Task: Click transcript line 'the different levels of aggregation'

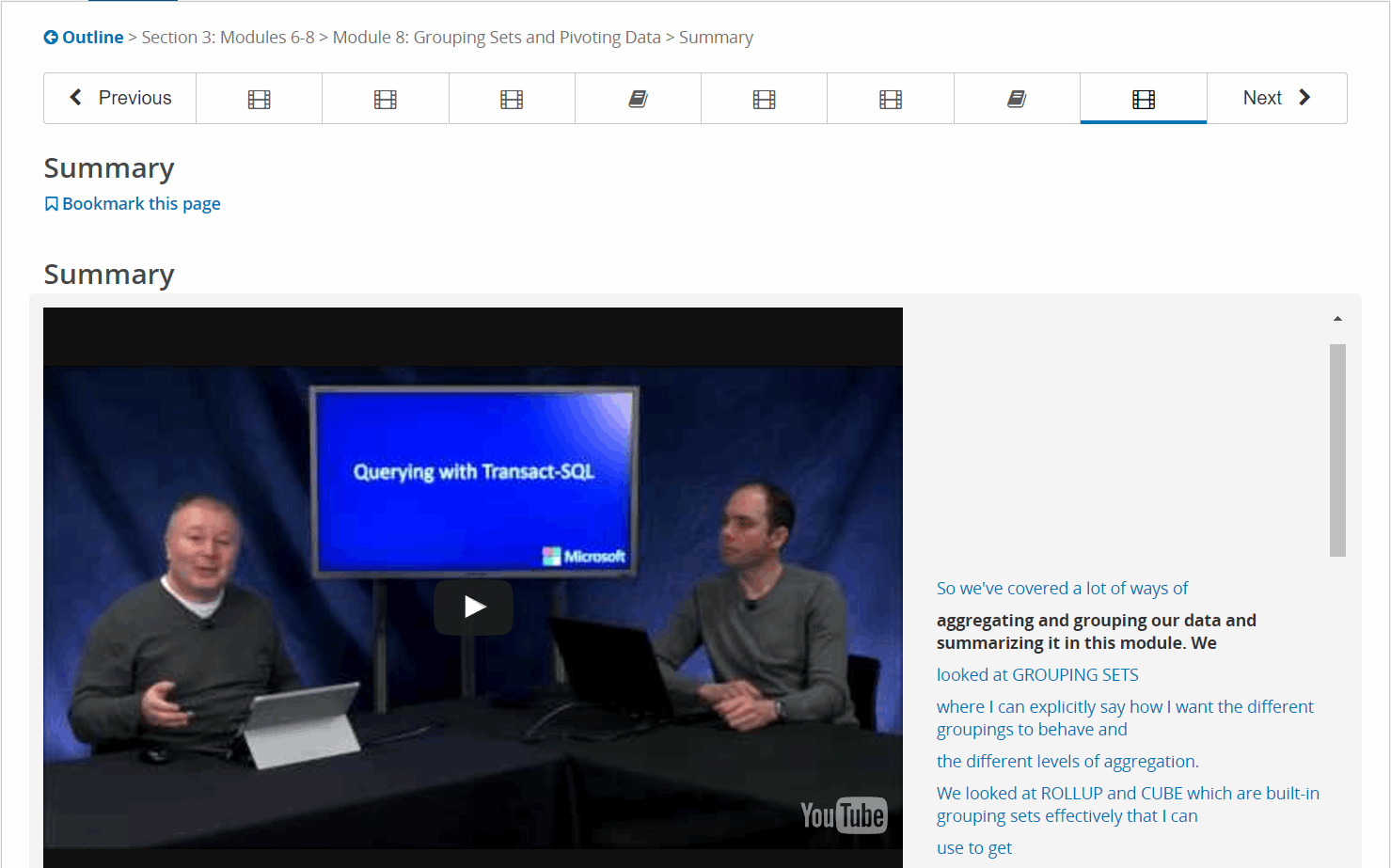Action: tap(1067, 762)
